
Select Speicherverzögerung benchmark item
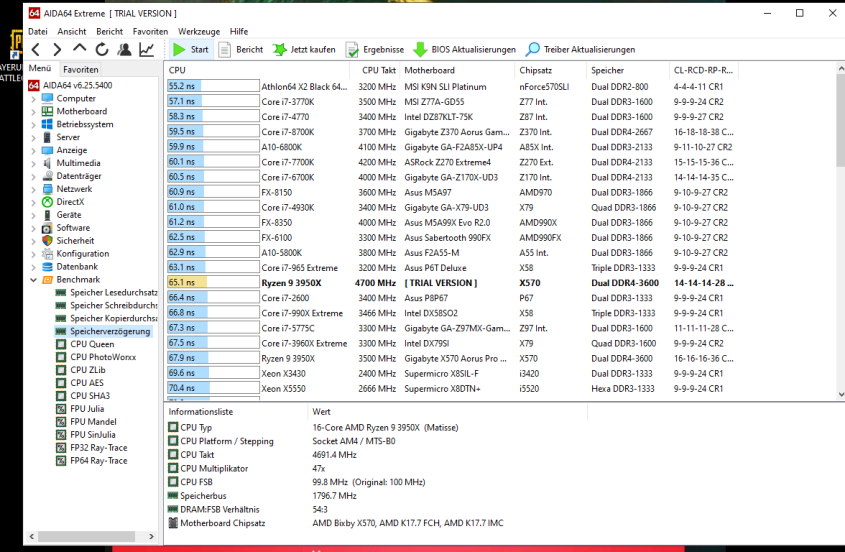[103, 331]
